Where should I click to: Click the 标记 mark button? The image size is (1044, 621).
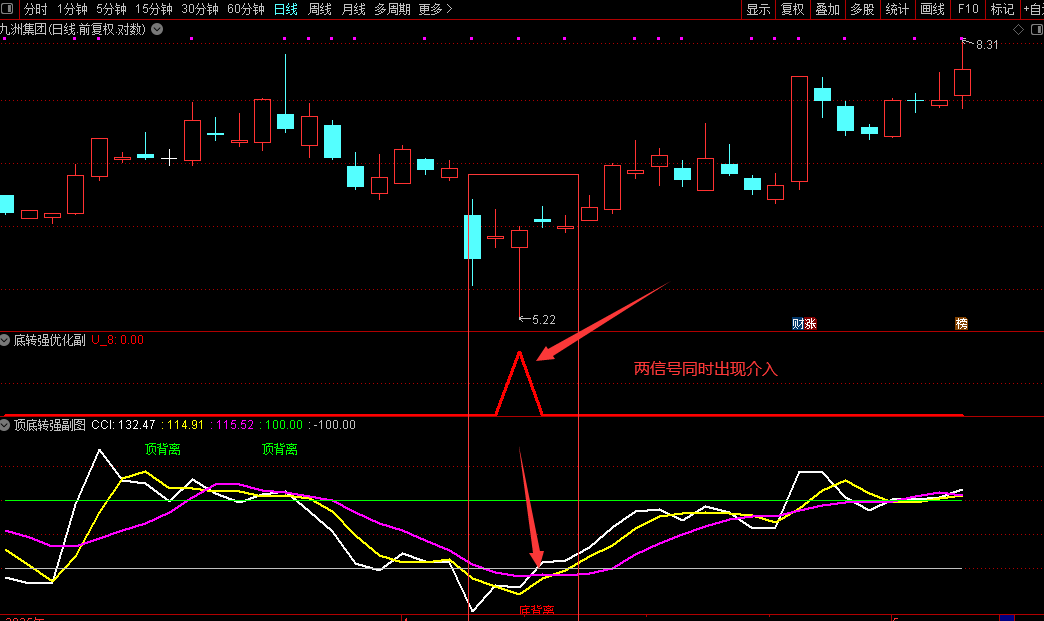click(1002, 9)
